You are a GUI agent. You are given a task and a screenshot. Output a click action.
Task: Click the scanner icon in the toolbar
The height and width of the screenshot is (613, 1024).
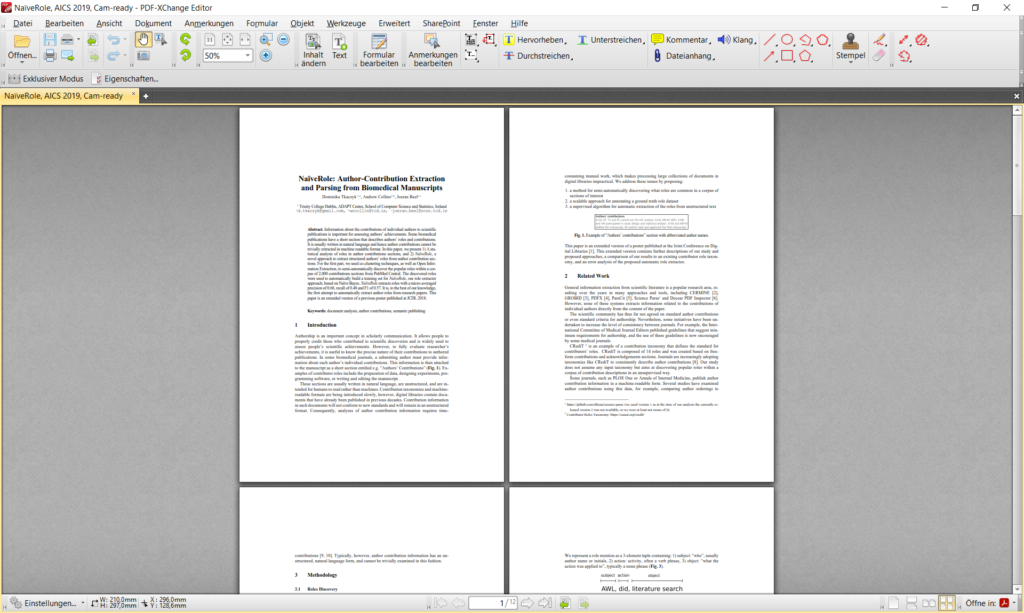coord(67,40)
